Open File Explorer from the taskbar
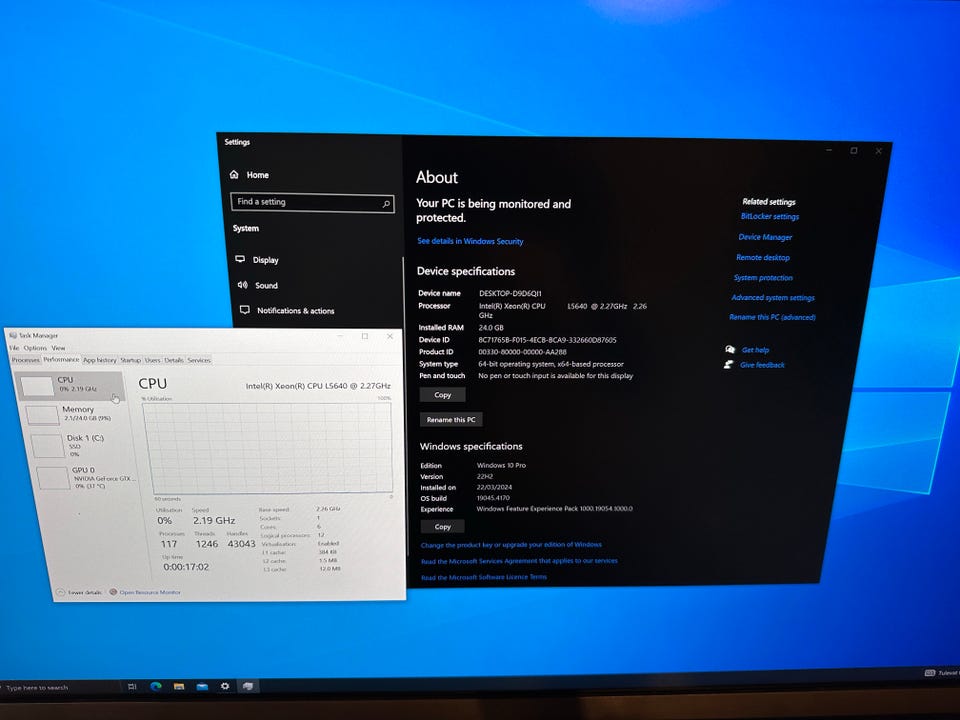The height and width of the screenshot is (720, 960). point(179,686)
